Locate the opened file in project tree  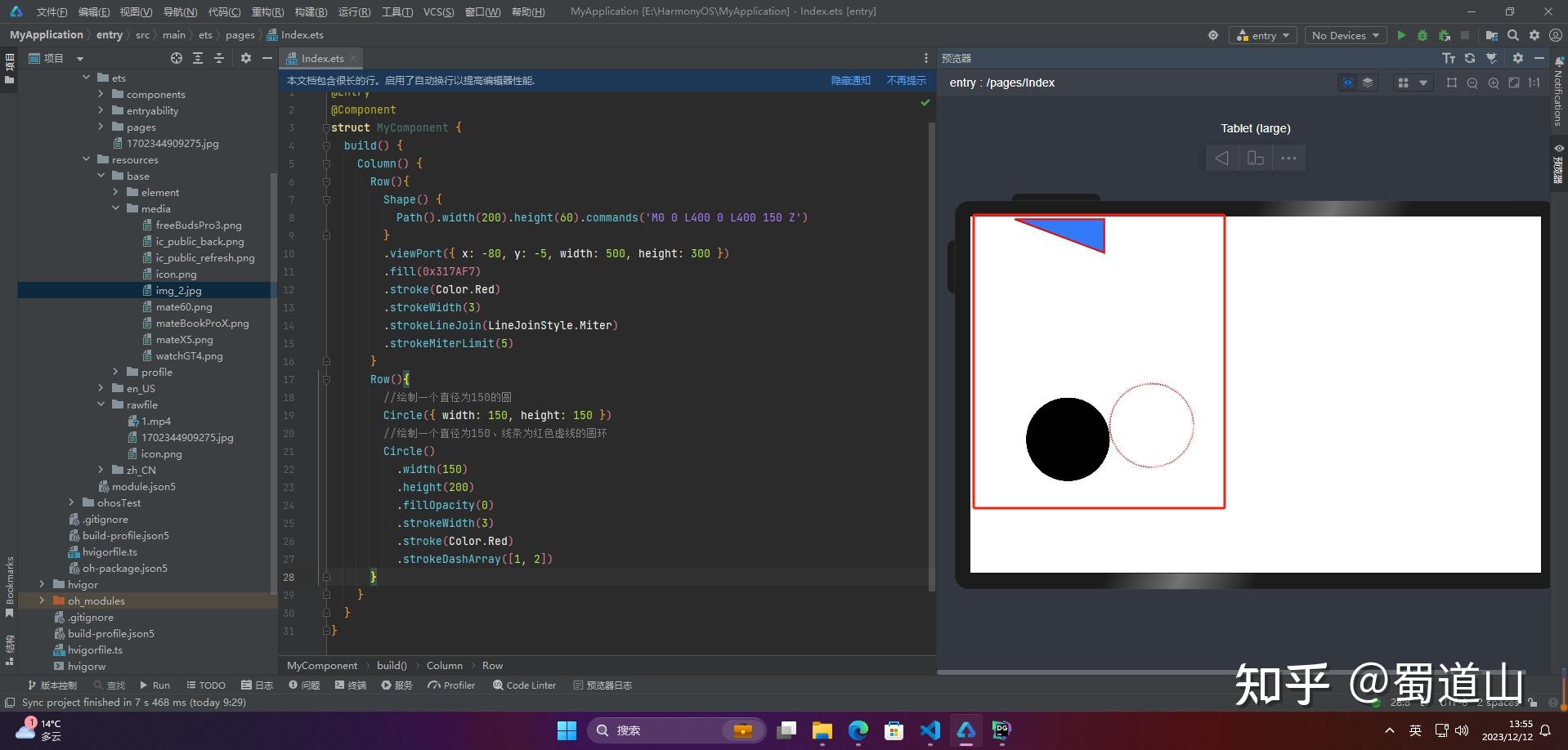(177, 58)
